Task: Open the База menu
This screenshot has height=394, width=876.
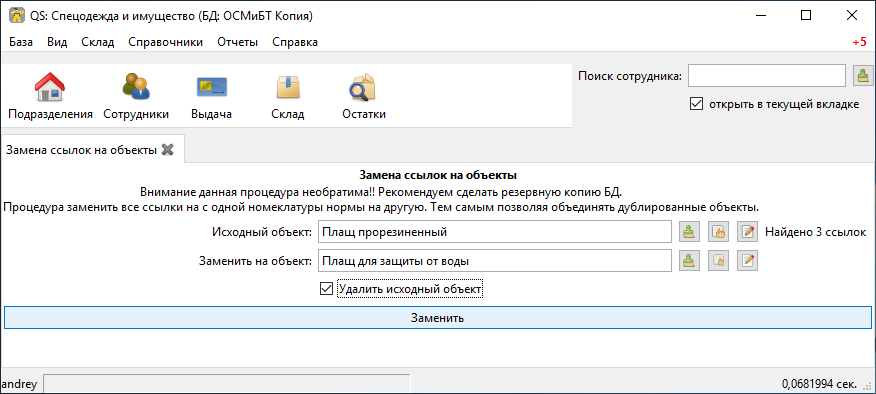Action: (x=21, y=42)
